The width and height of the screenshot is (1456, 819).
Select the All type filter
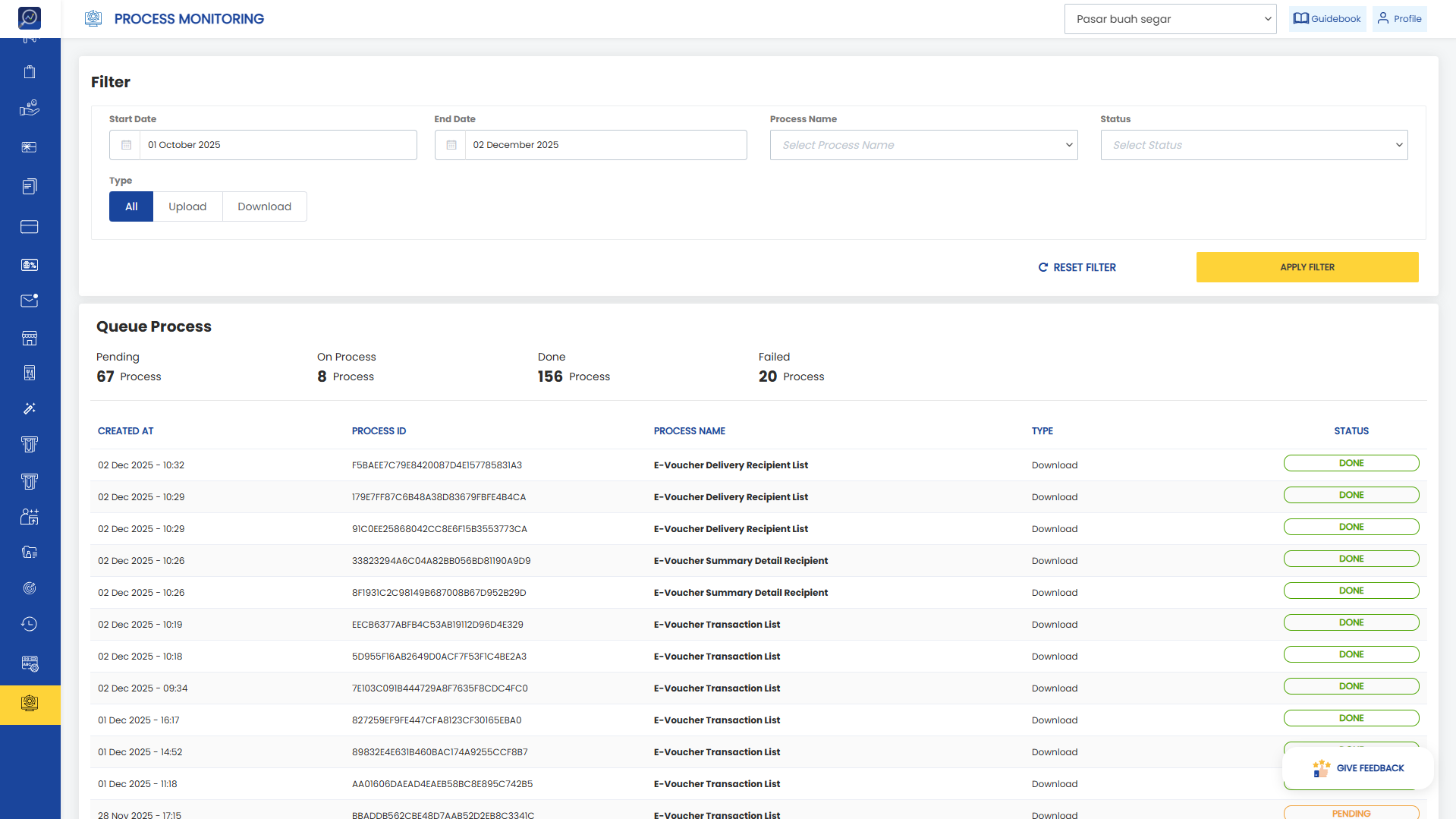click(x=131, y=206)
